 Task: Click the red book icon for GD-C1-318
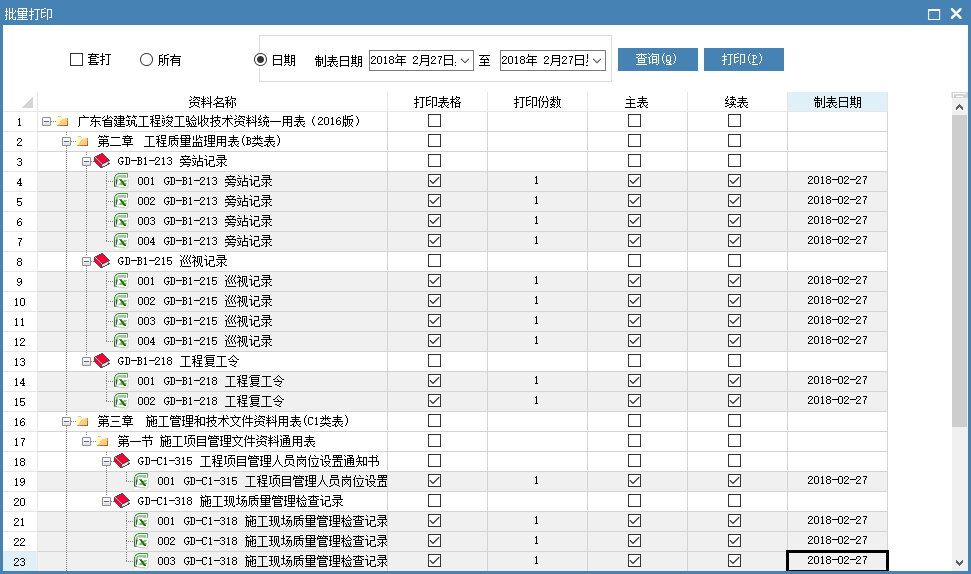(122, 501)
